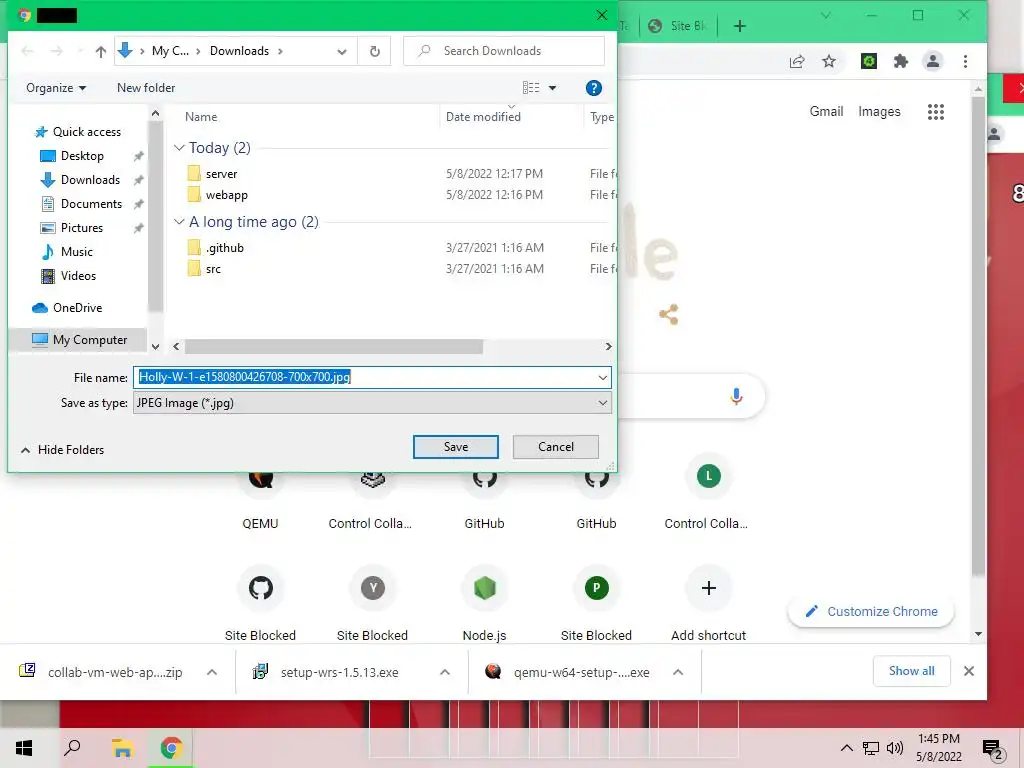Viewport: 1024px width, 768px height.
Task: Collapse the A long time ago group
Action: pos(179,222)
